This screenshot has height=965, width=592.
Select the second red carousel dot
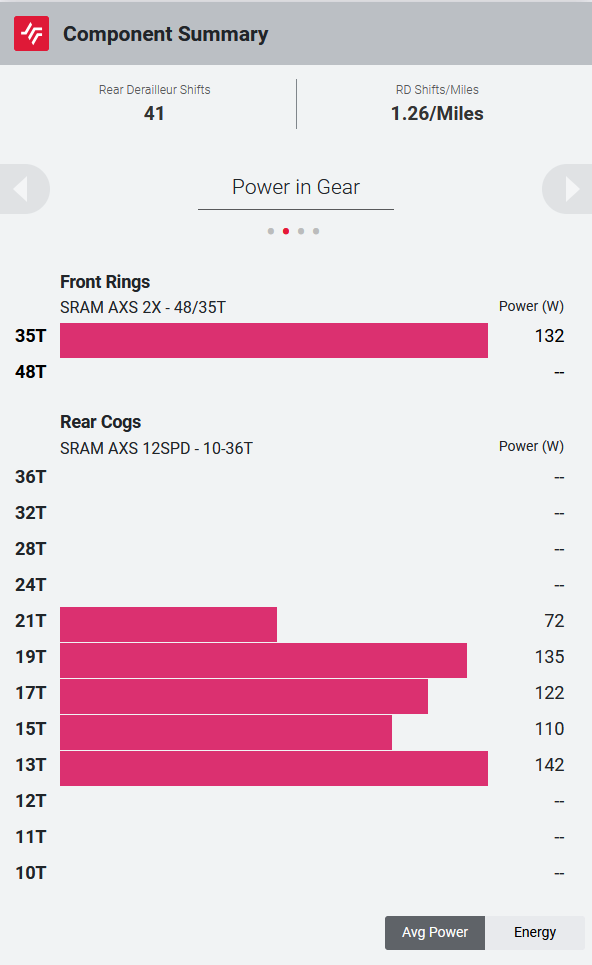(286, 231)
